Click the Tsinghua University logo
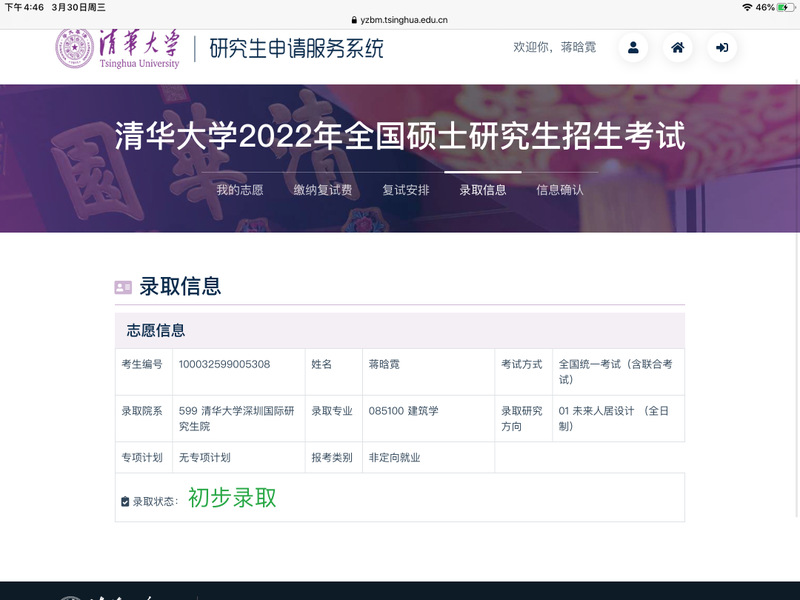This screenshot has height=600, width=800. pos(117,49)
